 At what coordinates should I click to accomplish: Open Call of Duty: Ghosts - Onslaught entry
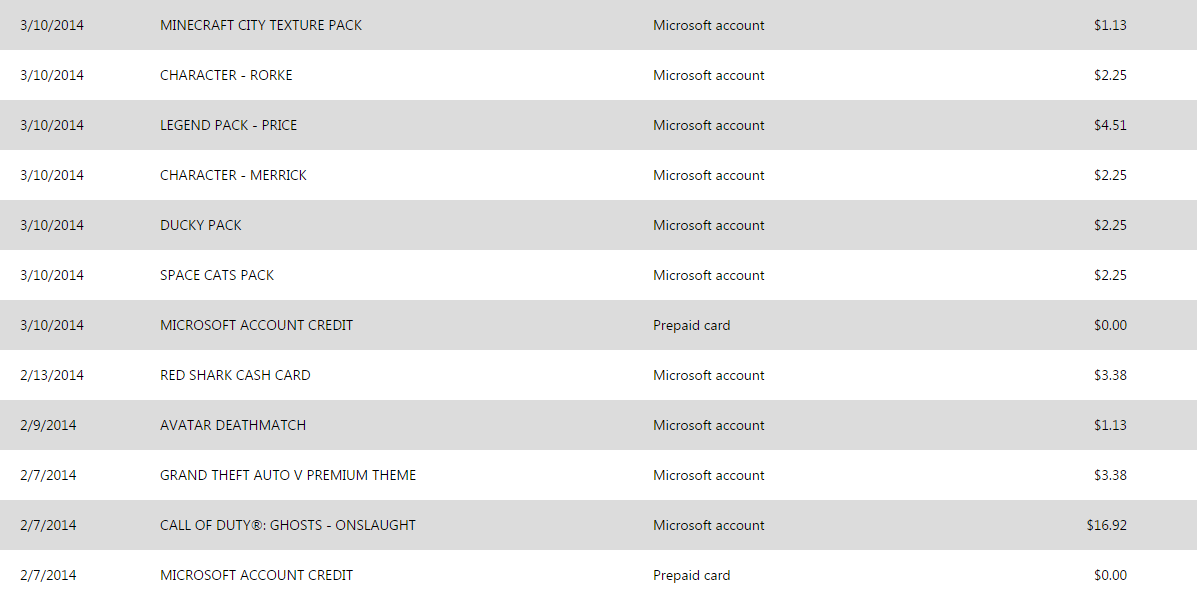pos(288,525)
